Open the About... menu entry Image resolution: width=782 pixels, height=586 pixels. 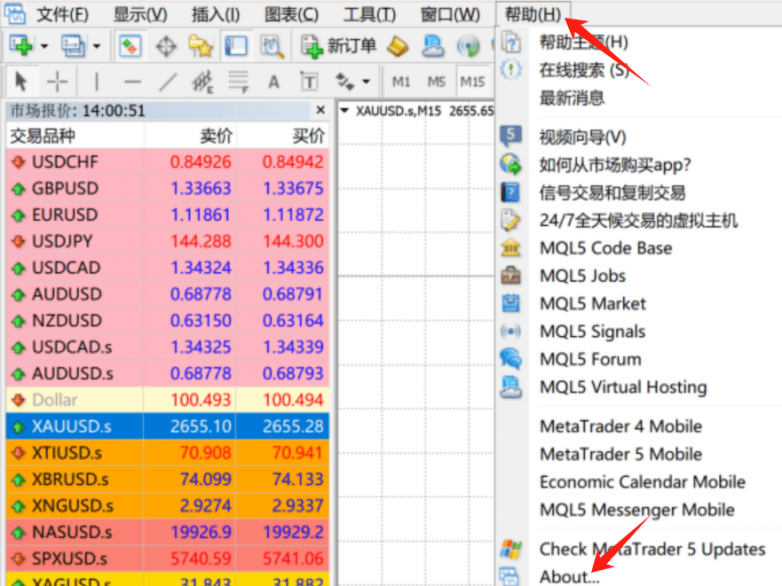[x=570, y=577]
